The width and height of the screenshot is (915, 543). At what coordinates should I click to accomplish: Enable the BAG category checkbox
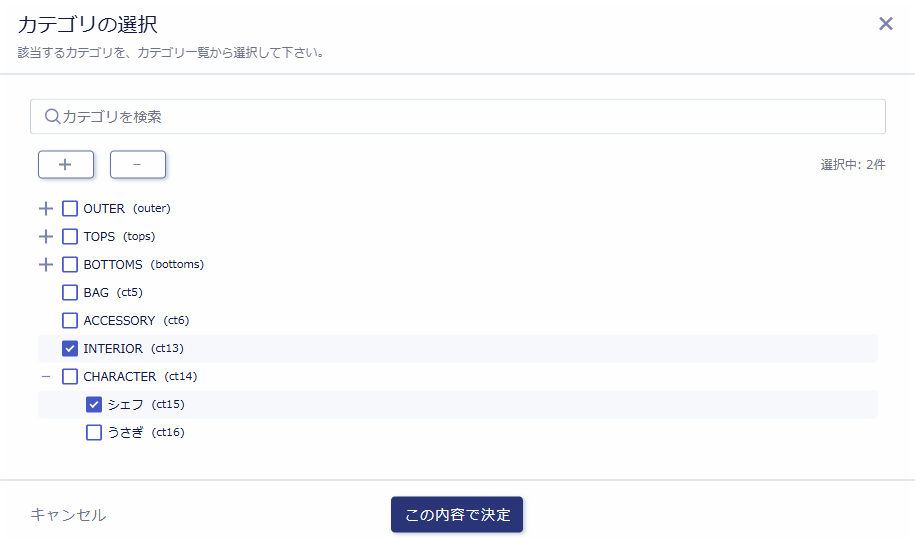pos(70,293)
